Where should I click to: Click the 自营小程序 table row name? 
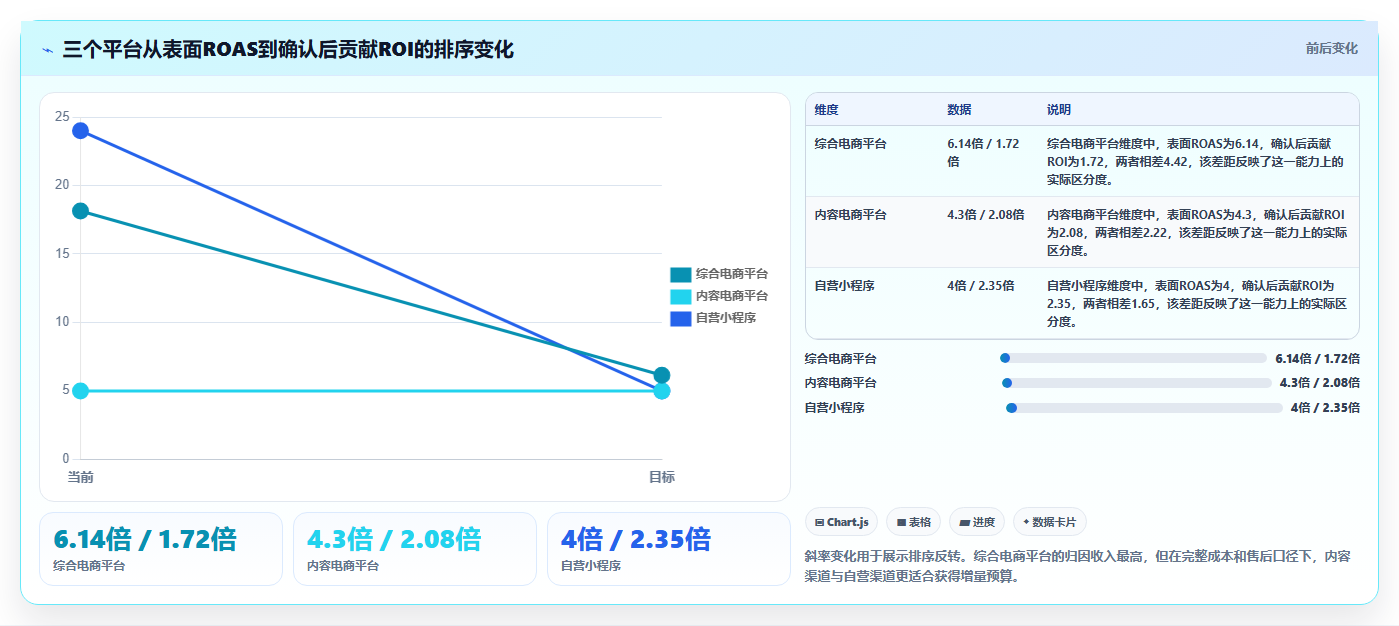pyautogui.click(x=844, y=286)
